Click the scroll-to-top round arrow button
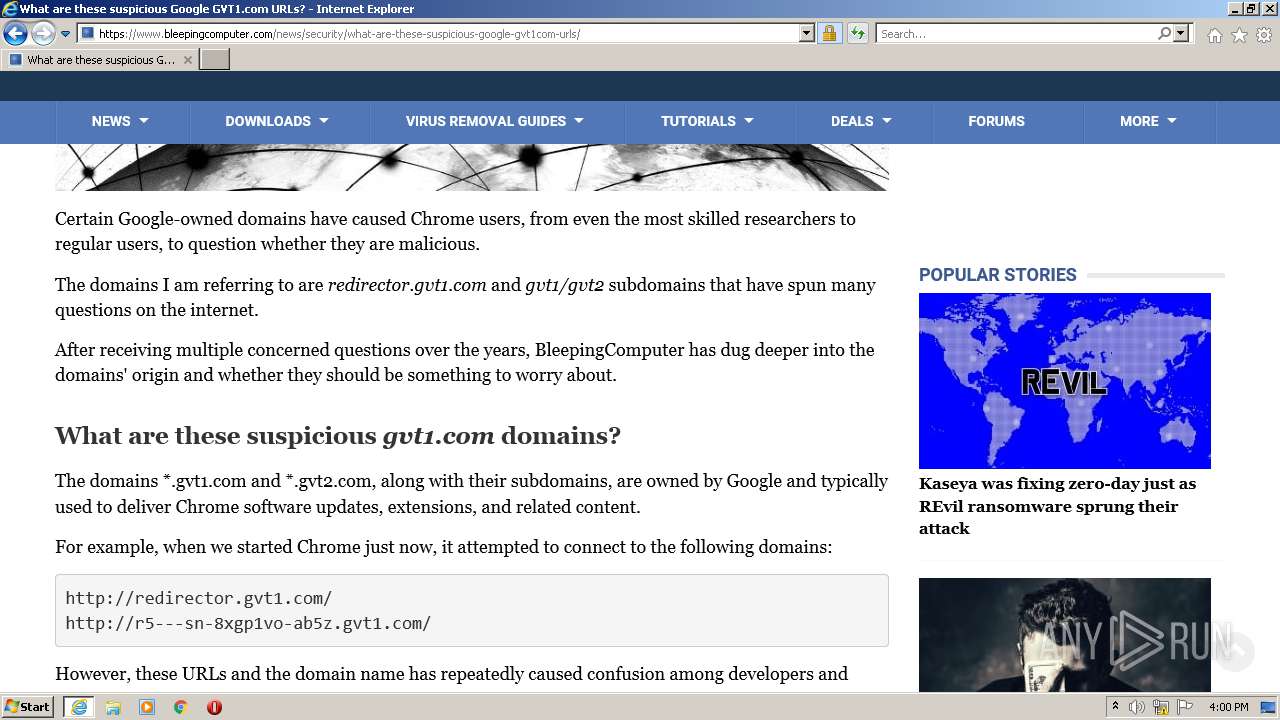1280x720 pixels. click(1234, 651)
